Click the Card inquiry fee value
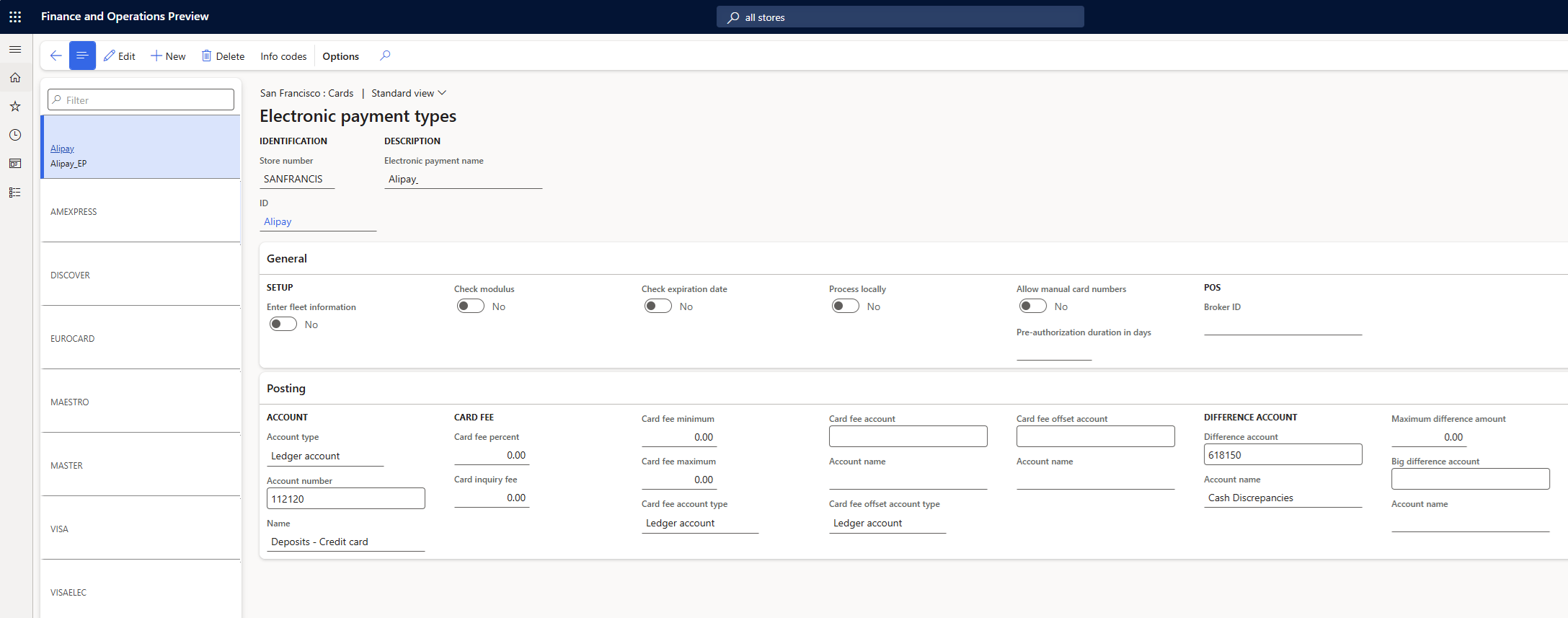1568x618 pixels. click(x=492, y=498)
